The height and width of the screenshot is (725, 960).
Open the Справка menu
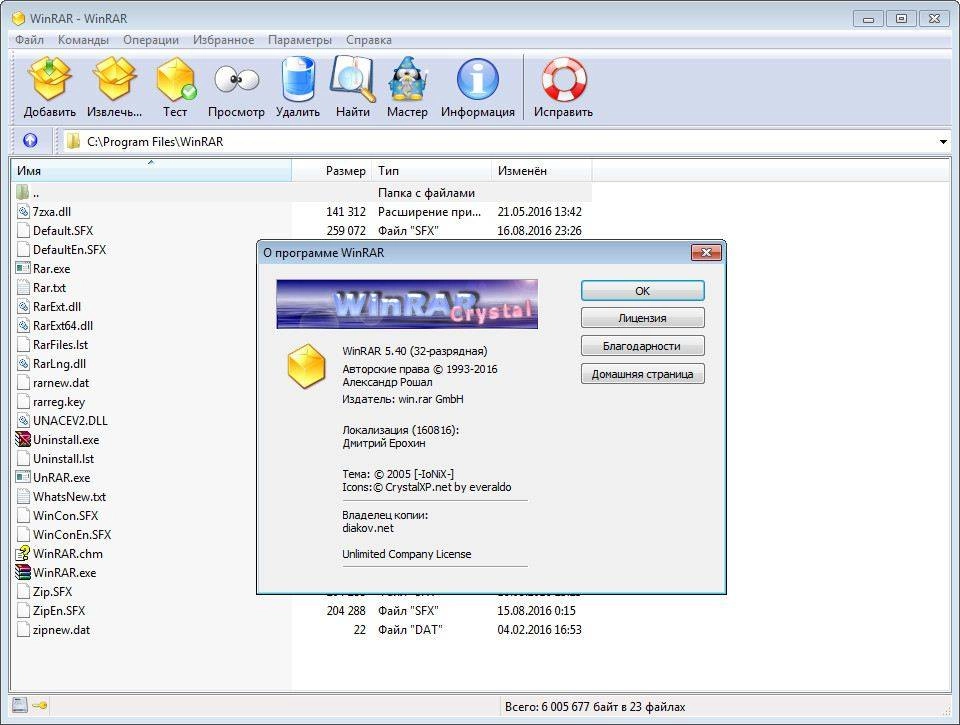[x=369, y=40]
